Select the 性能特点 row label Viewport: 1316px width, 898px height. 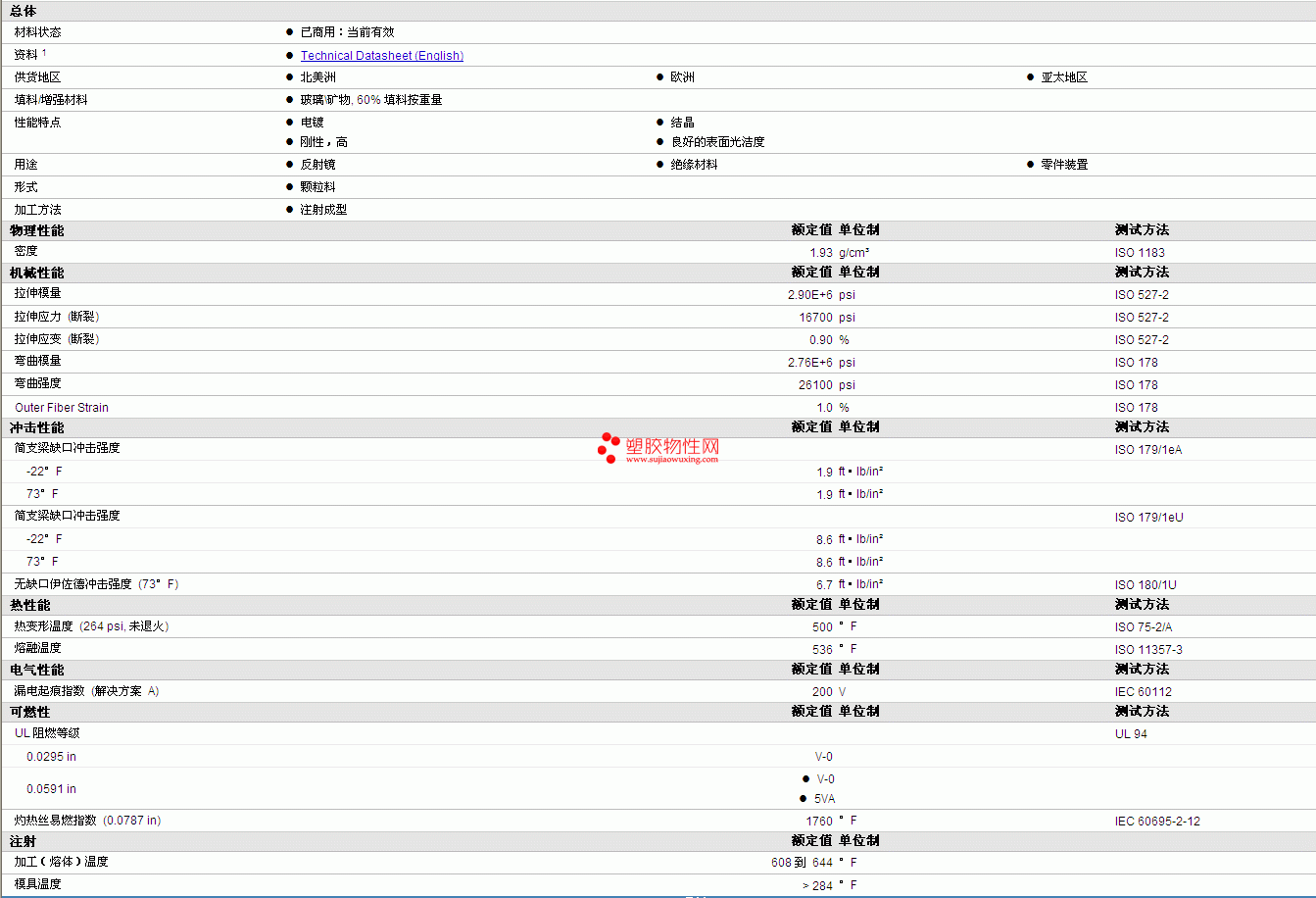pos(37,123)
